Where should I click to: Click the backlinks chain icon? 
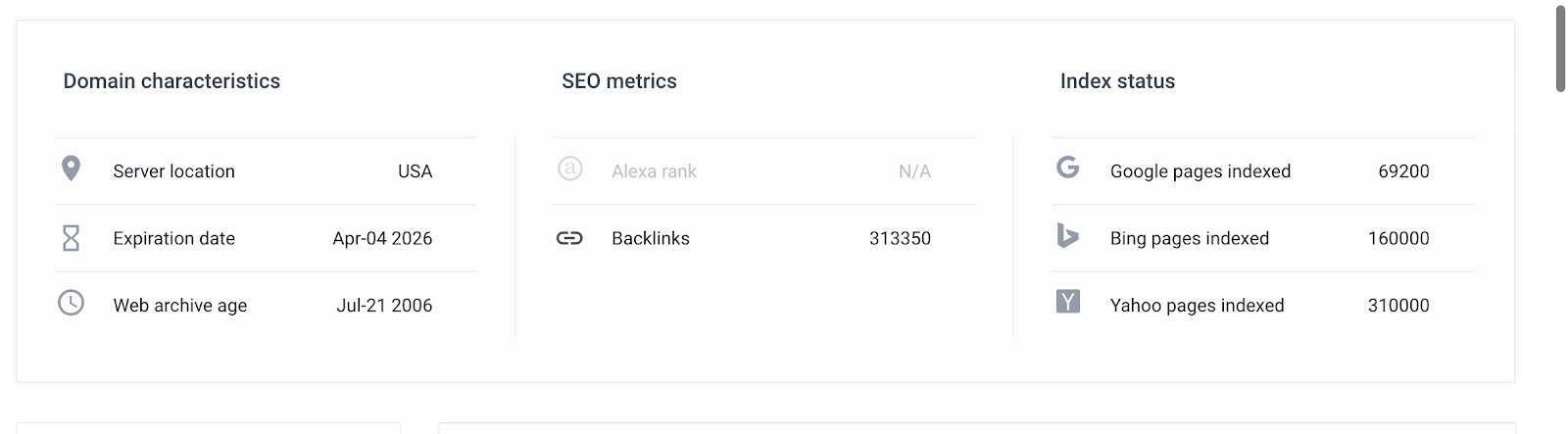point(569,238)
